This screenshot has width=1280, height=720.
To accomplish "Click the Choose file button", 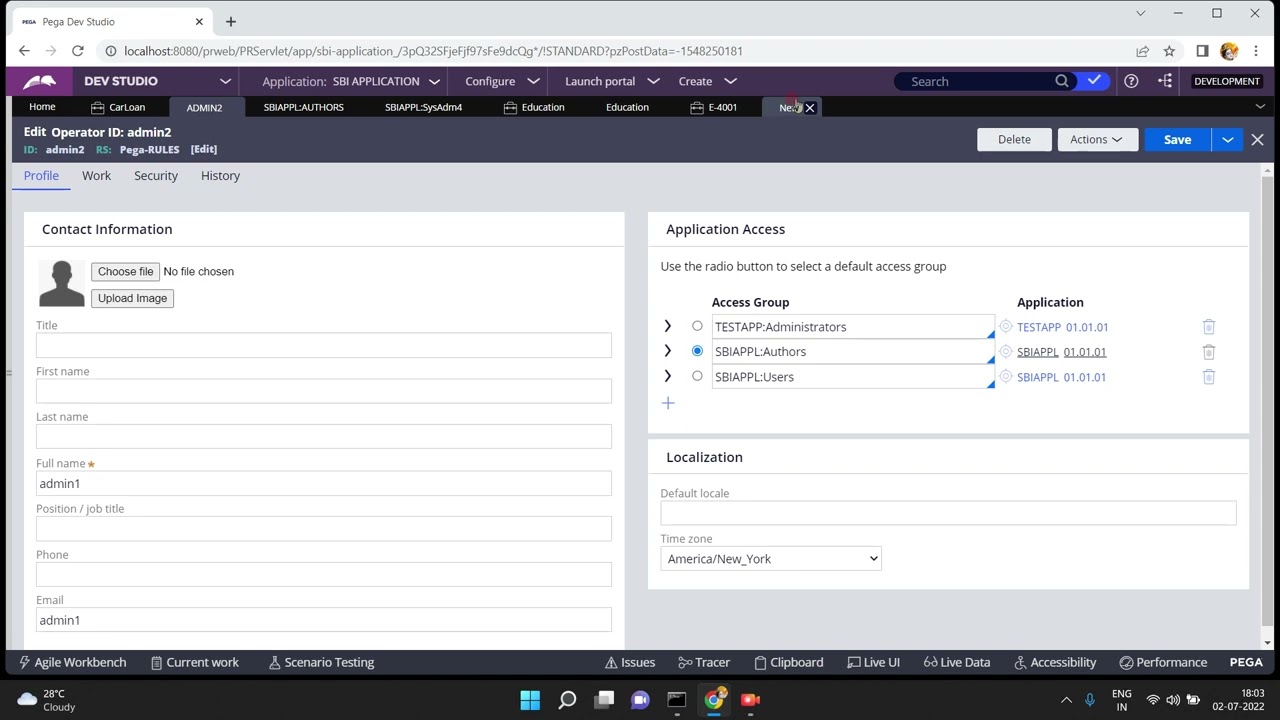I will coord(126,272).
